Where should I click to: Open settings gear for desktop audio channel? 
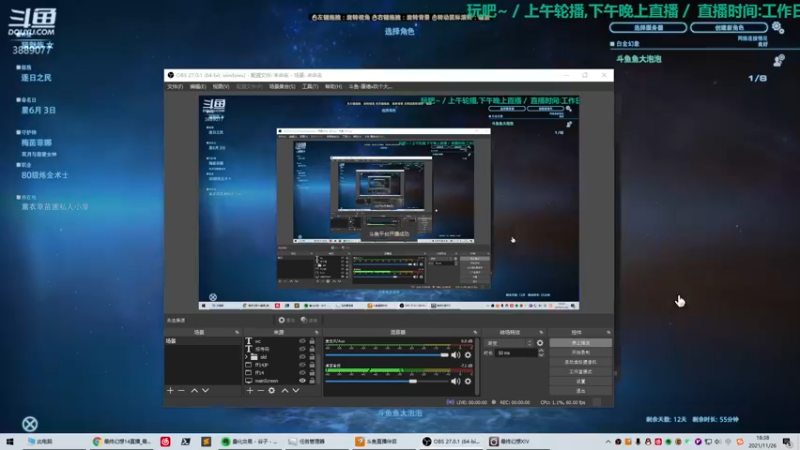[x=468, y=381]
